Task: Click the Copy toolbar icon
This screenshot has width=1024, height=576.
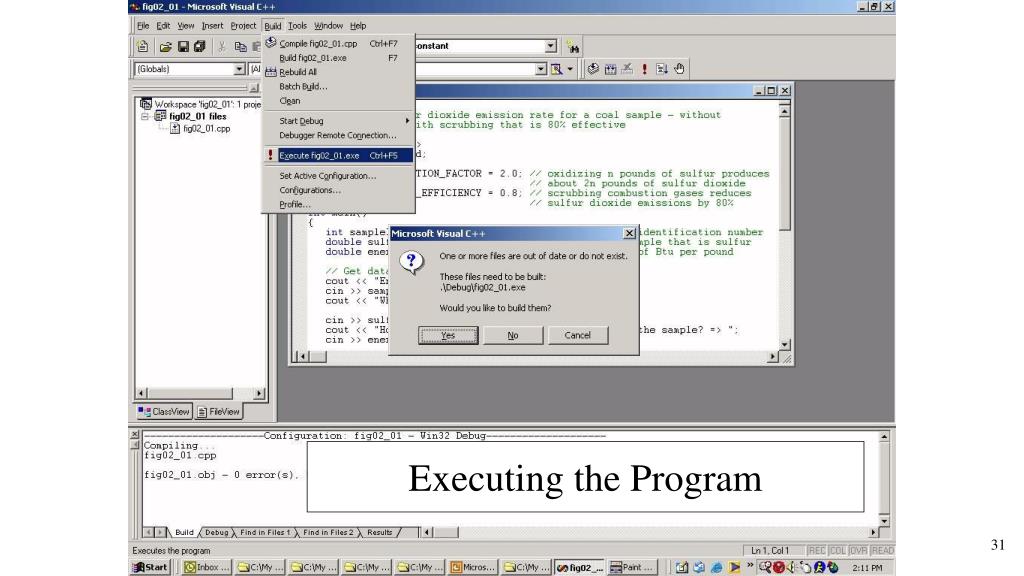Action: (x=240, y=46)
